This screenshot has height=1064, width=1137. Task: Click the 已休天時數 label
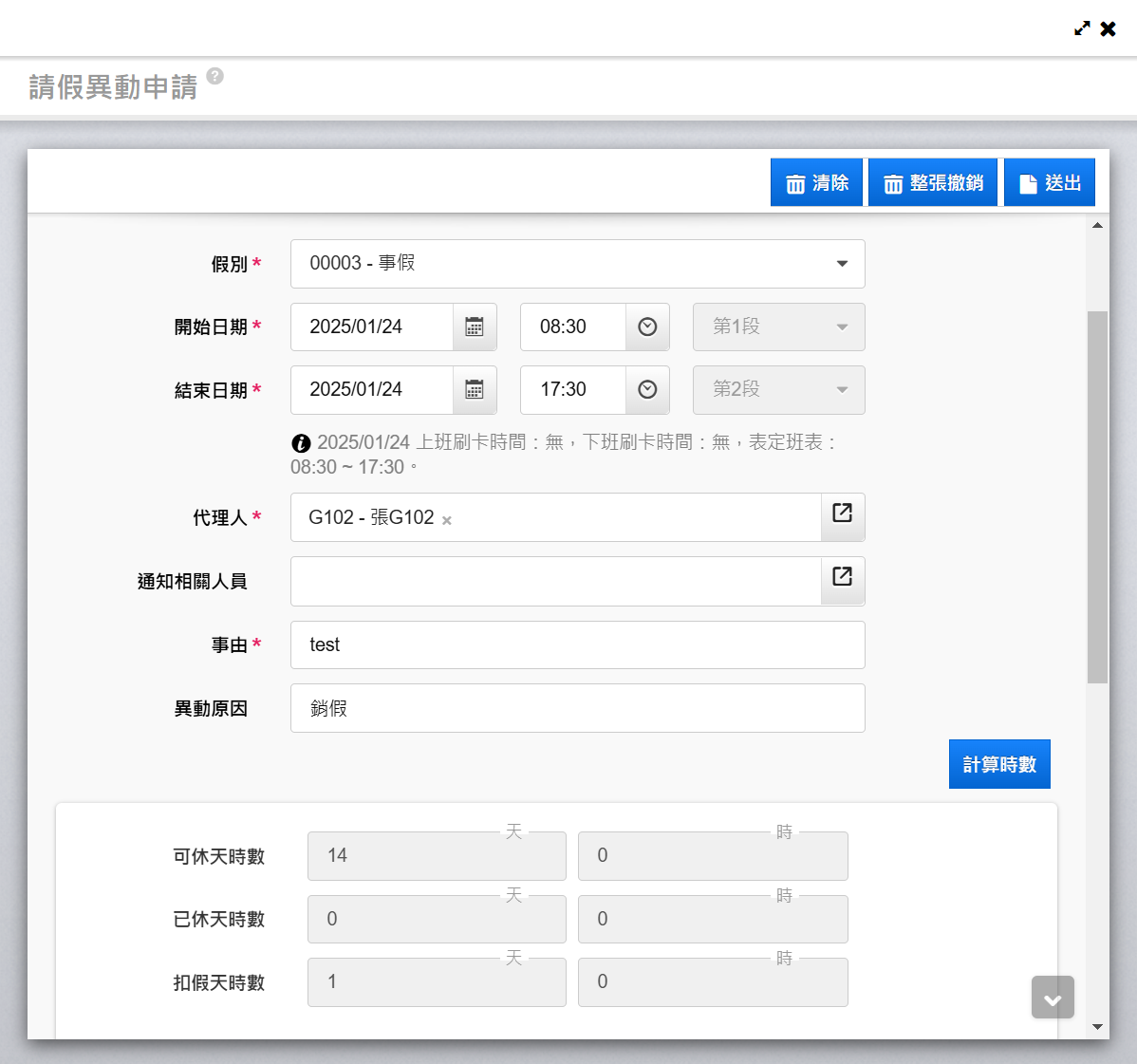[x=219, y=919]
